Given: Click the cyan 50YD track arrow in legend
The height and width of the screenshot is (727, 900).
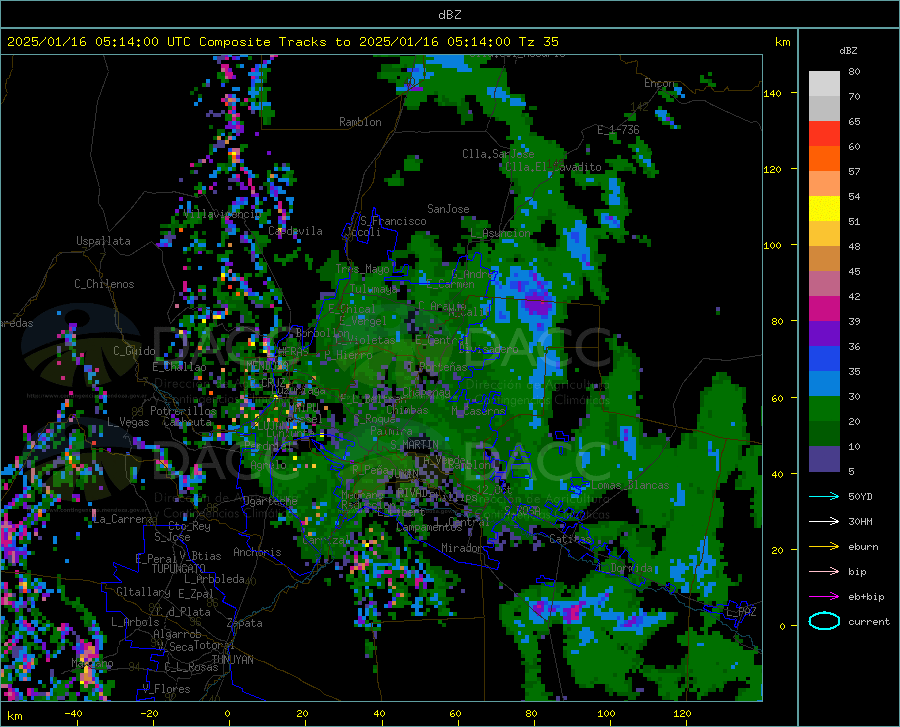Looking at the screenshot, I should (824, 496).
